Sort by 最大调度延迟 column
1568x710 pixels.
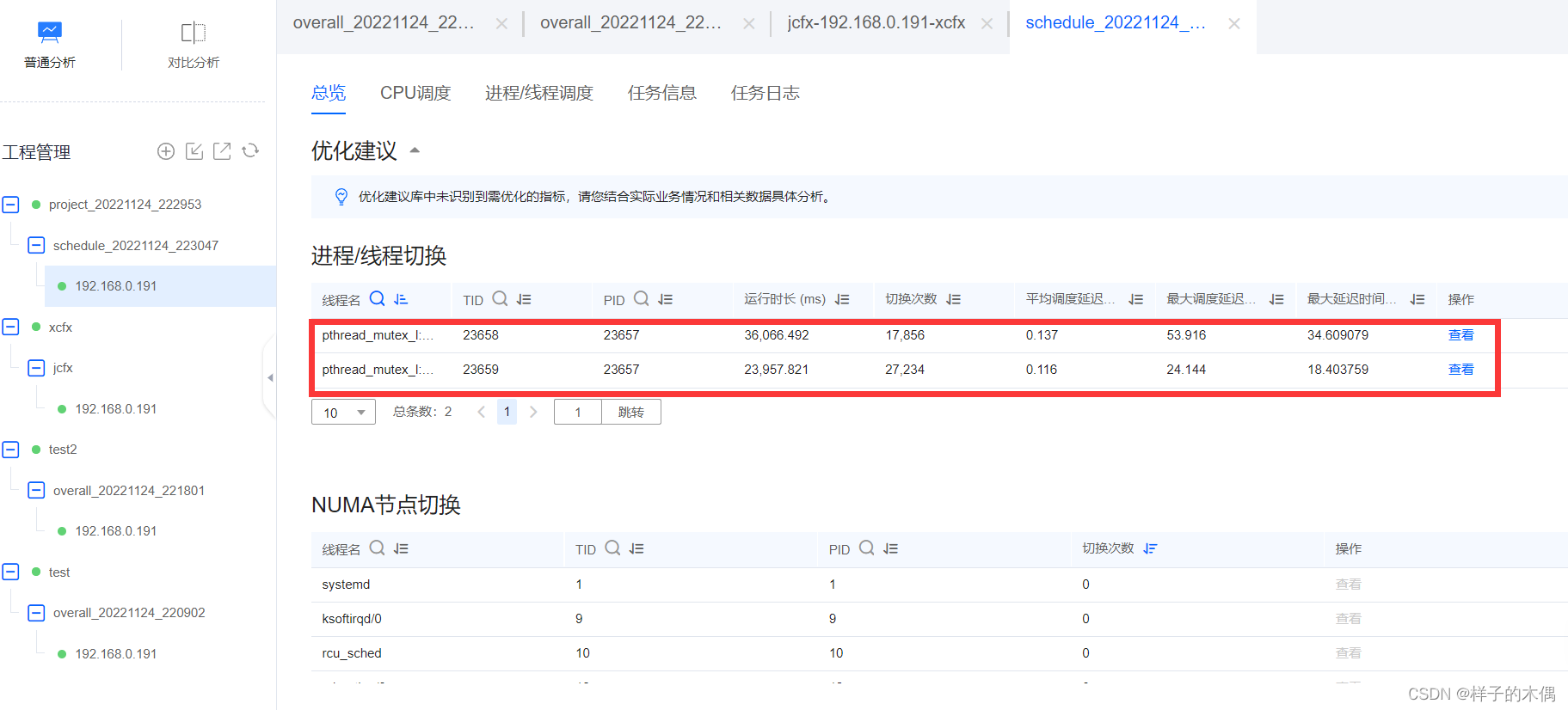click(x=1276, y=299)
